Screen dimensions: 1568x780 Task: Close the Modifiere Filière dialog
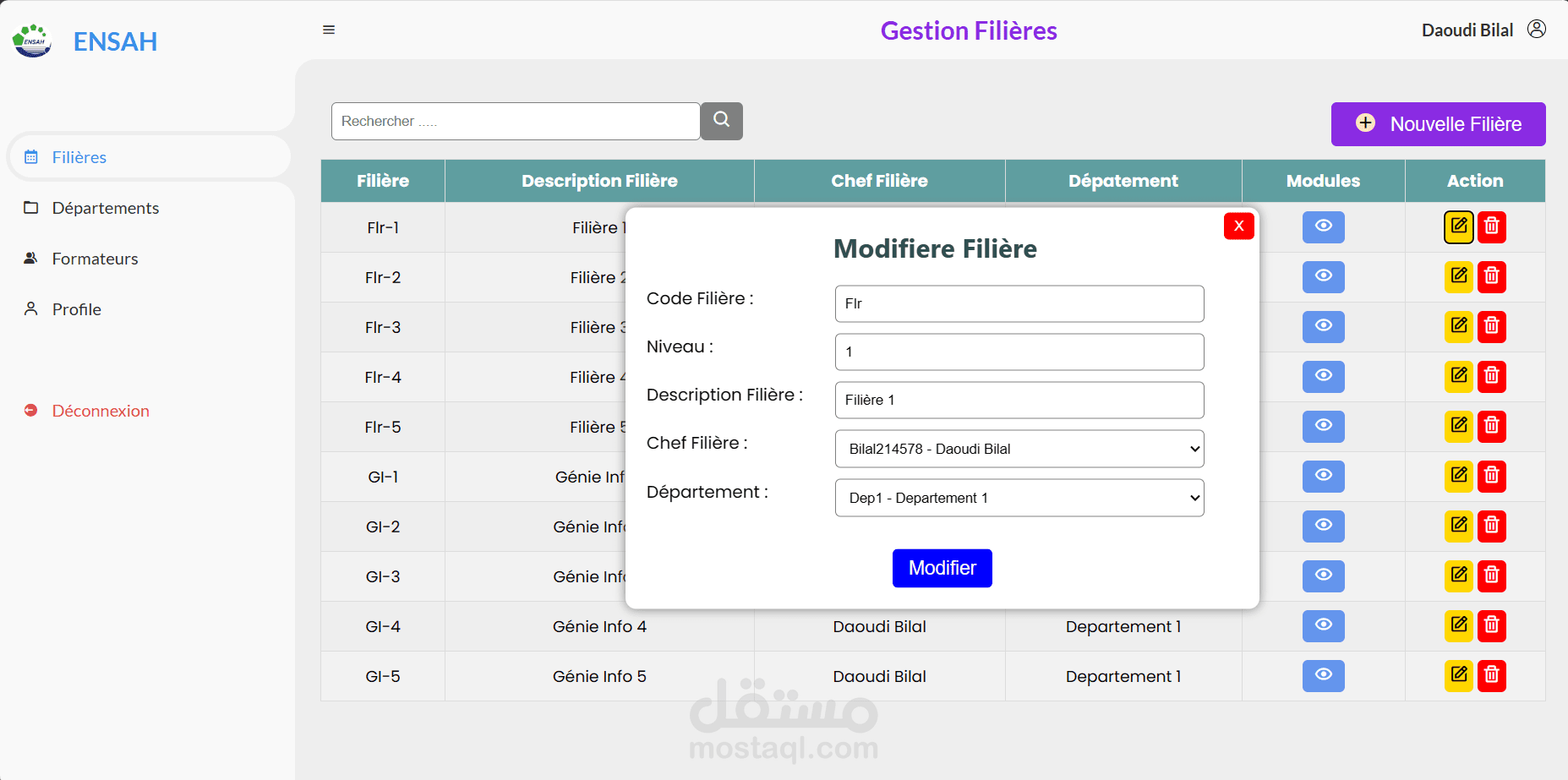tap(1238, 226)
